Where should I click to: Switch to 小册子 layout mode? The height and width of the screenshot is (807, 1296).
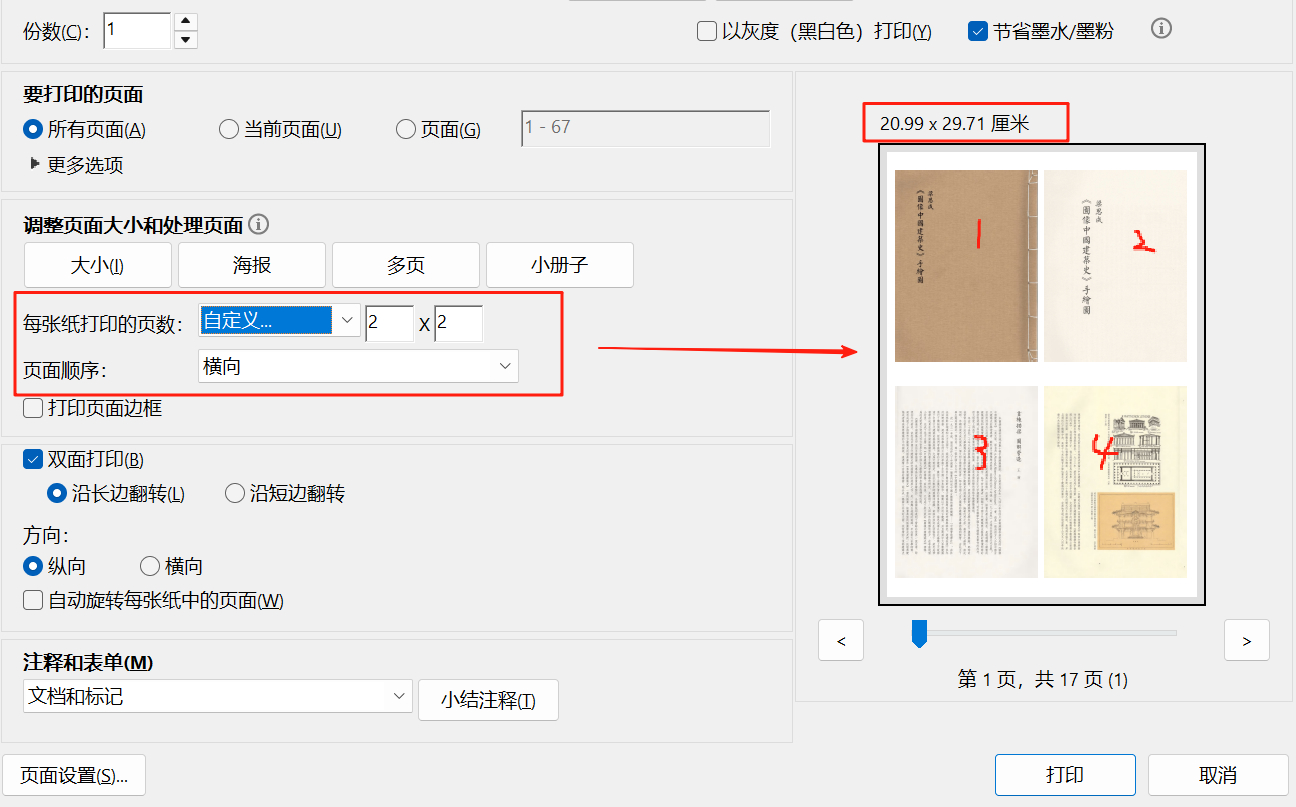[559, 265]
